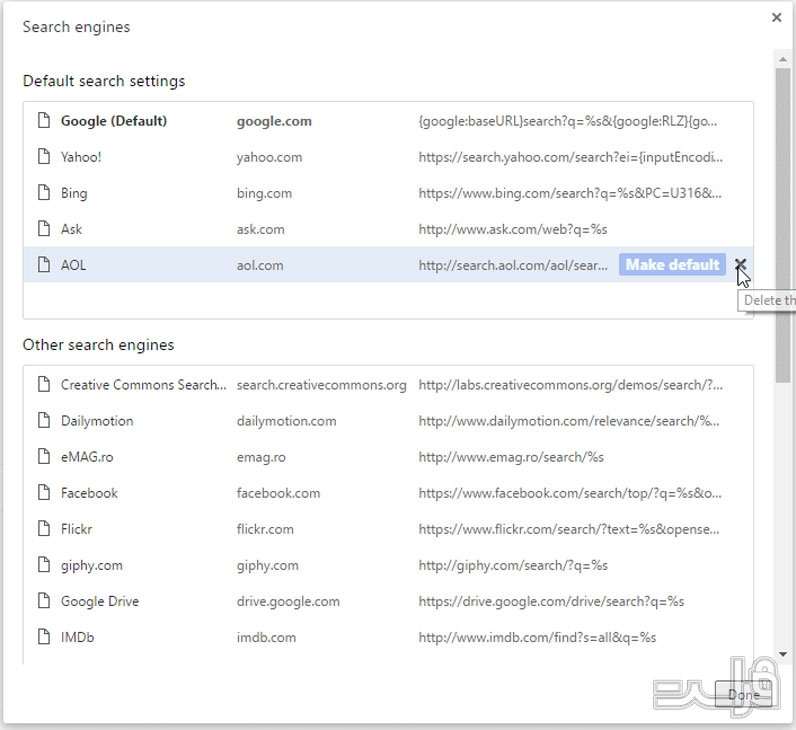This screenshot has height=730, width=796.
Task: Click the www.facebook.com/search URL
Action: [570, 493]
